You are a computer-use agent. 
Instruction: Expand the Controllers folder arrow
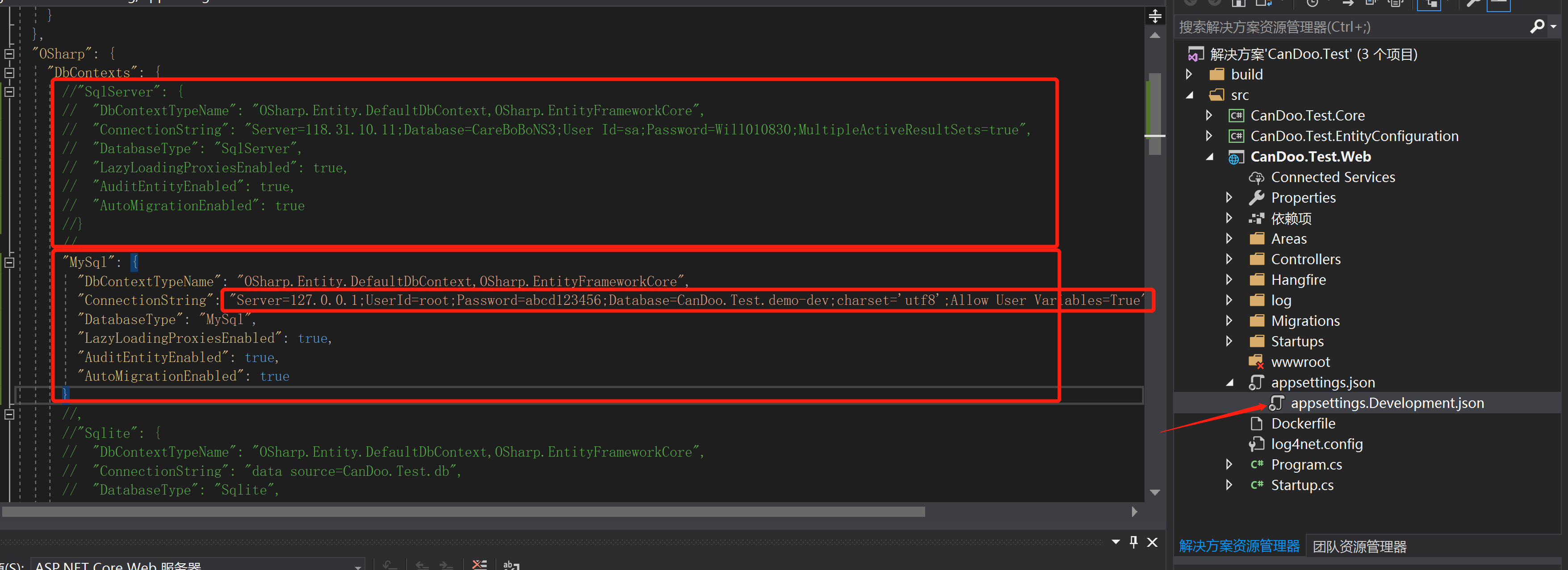(1229, 259)
